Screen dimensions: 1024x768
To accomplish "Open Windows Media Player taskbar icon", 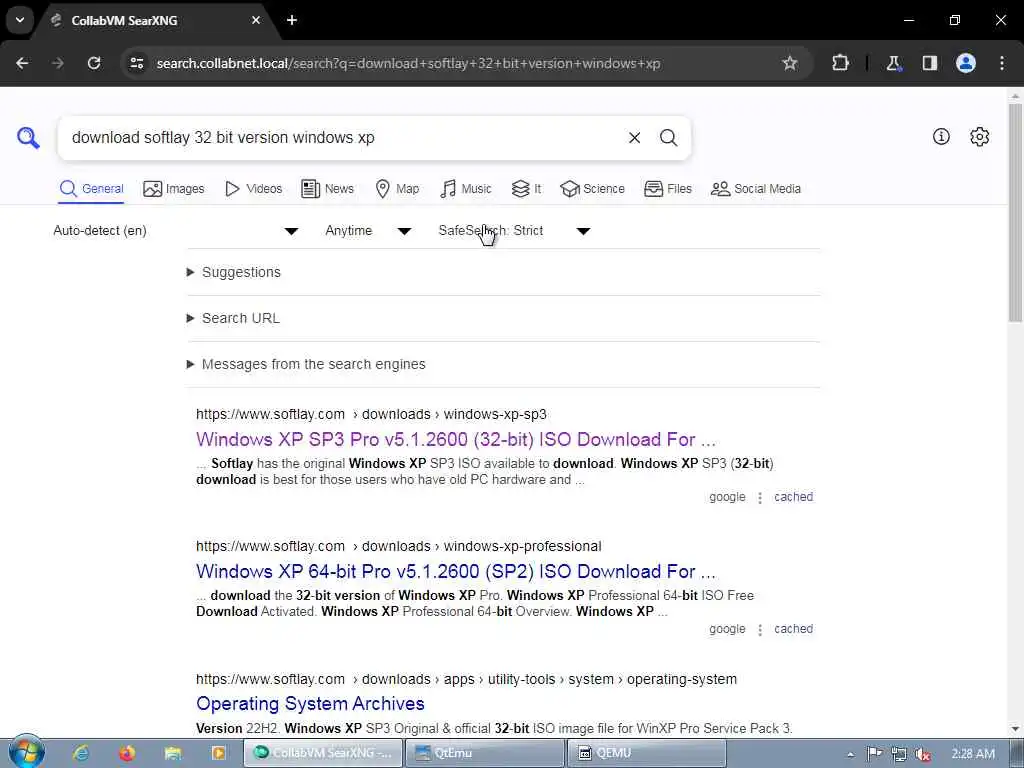I will click(218, 753).
